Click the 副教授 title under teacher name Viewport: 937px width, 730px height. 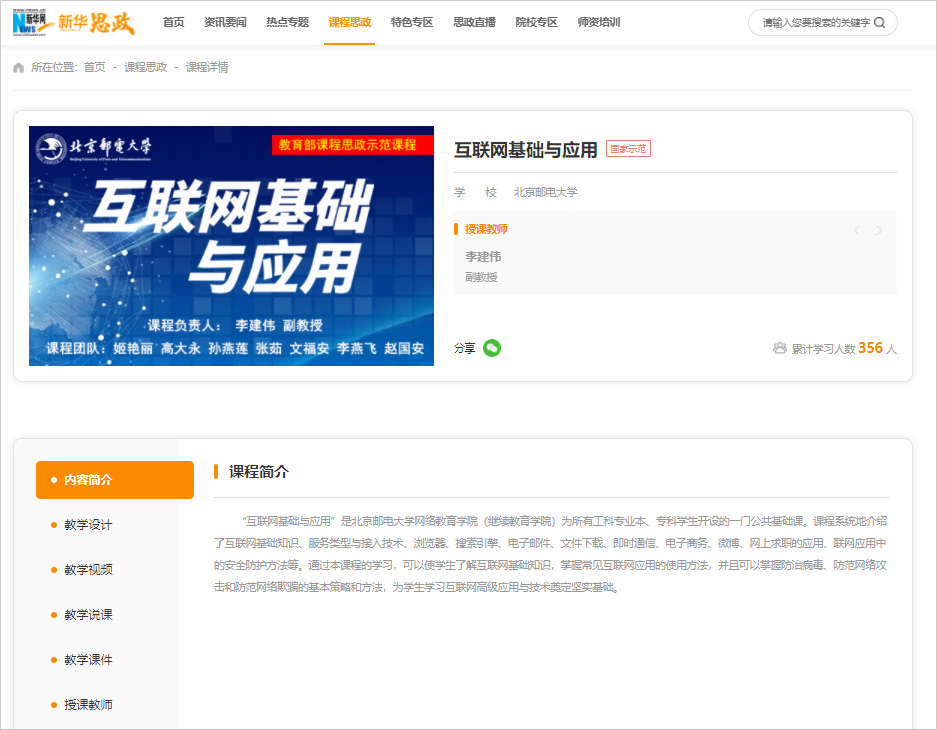[481, 277]
